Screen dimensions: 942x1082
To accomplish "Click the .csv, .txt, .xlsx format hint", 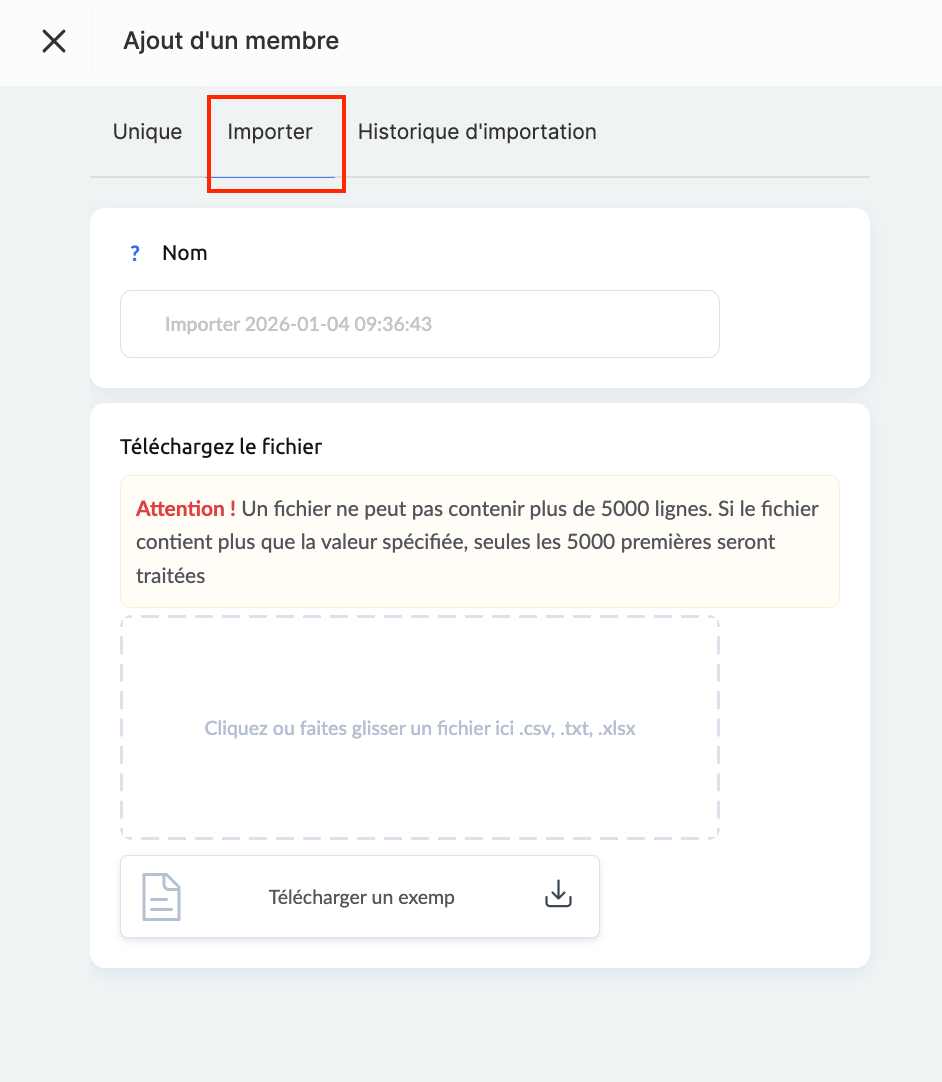I will (578, 729).
